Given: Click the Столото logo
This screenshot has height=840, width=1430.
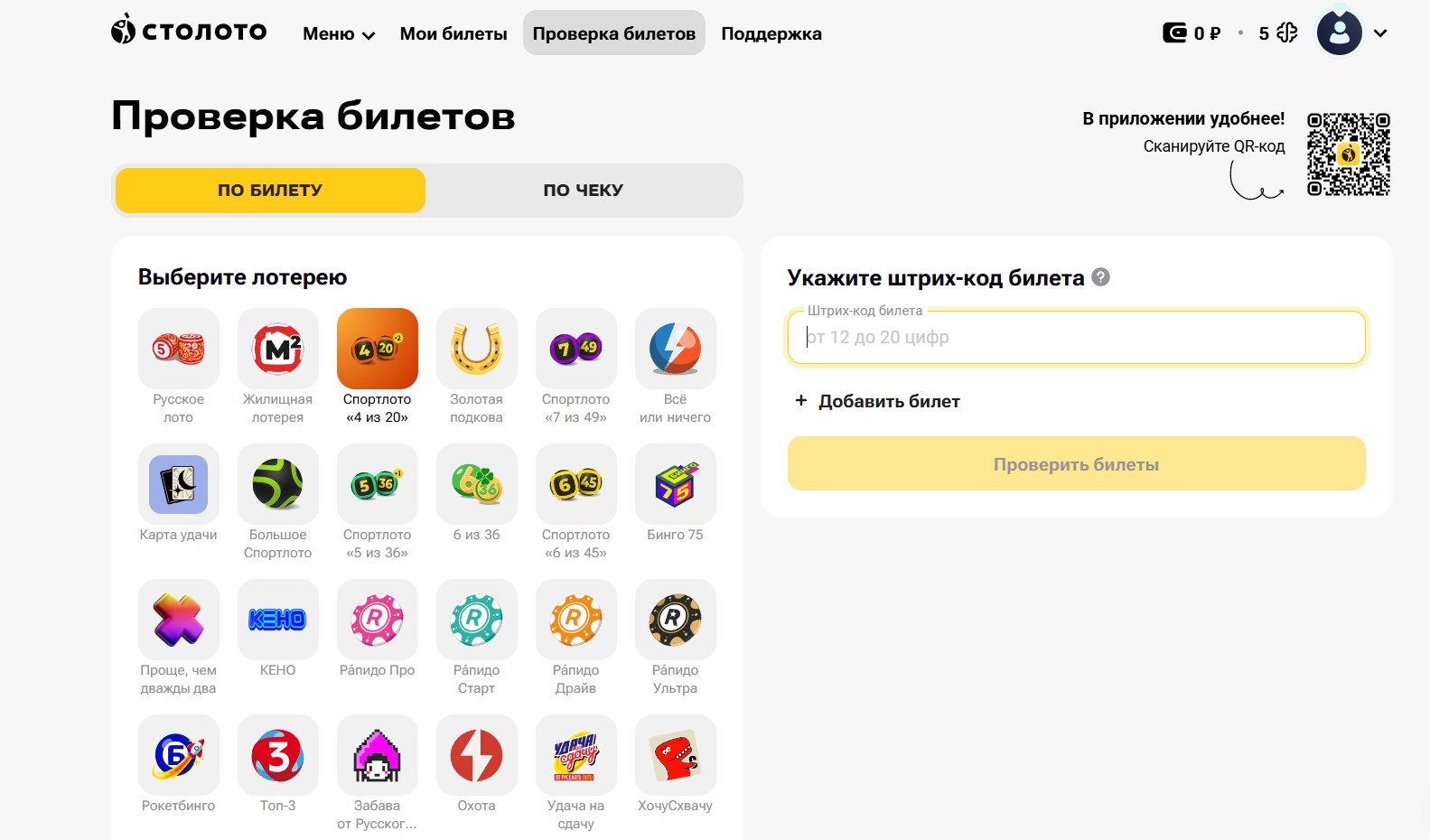Looking at the screenshot, I should [189, 31].
